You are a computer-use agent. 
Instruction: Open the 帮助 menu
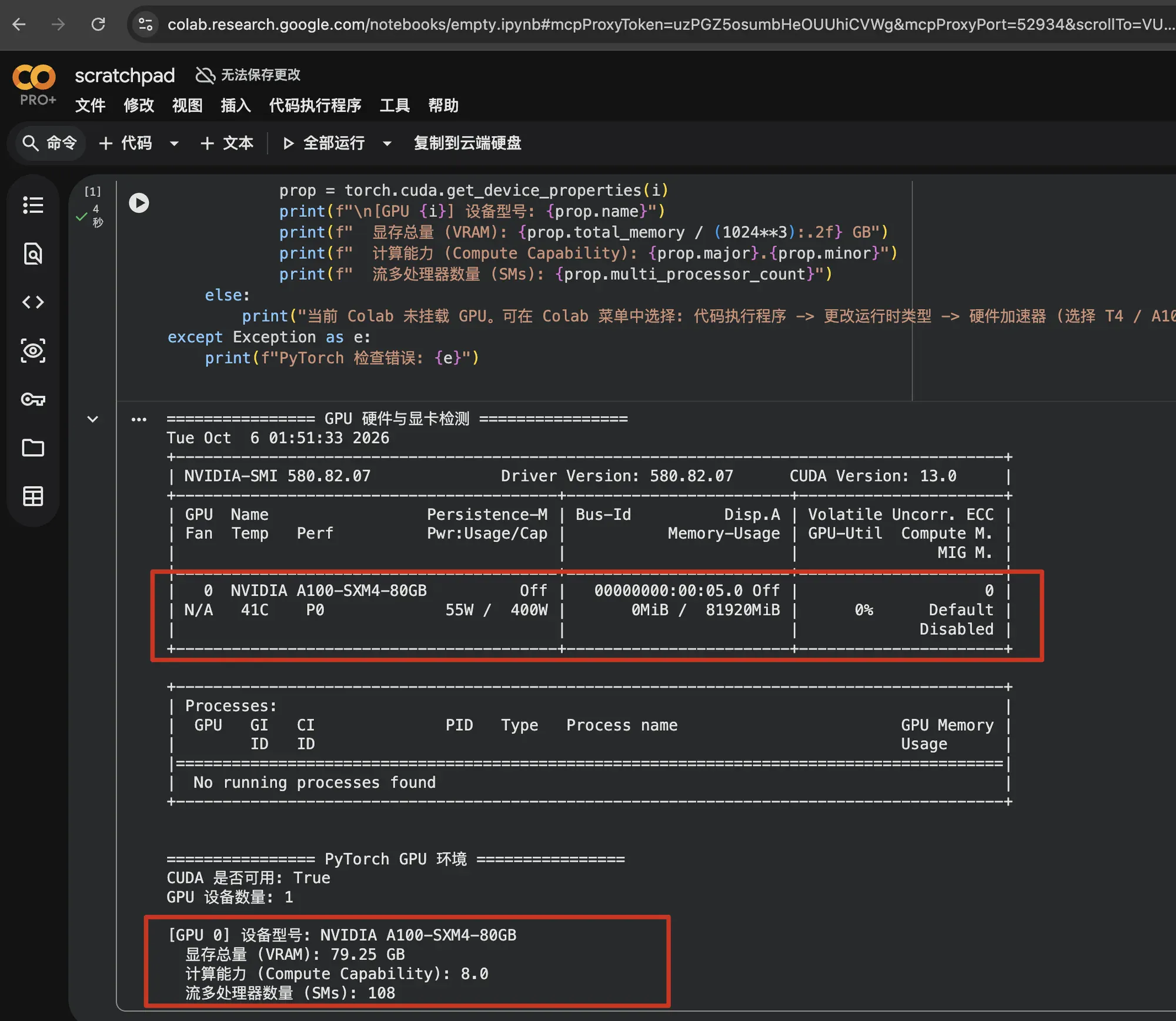point(443,106)
